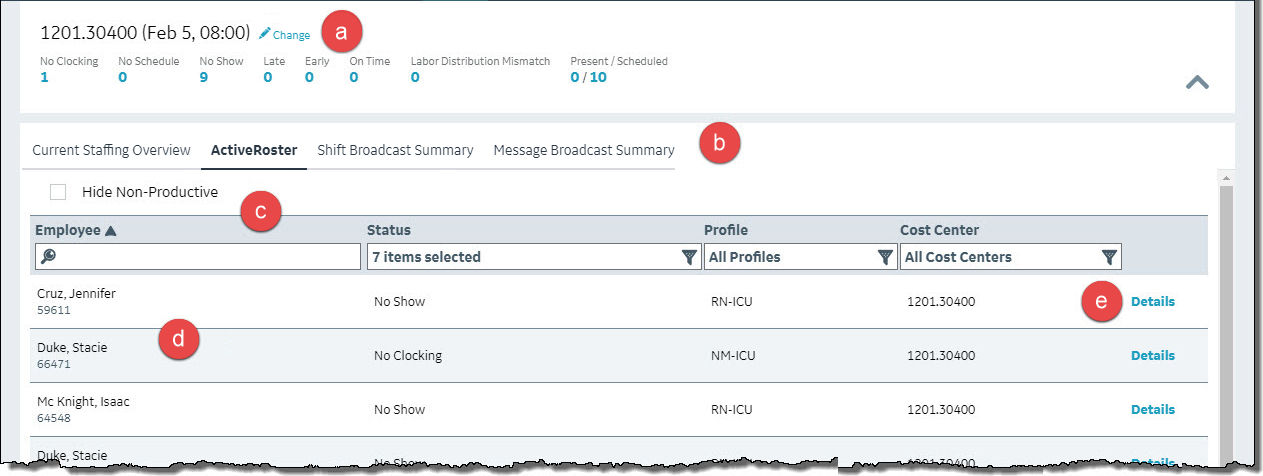View Details for Mc Knight, Isaac

(1152, 410)
